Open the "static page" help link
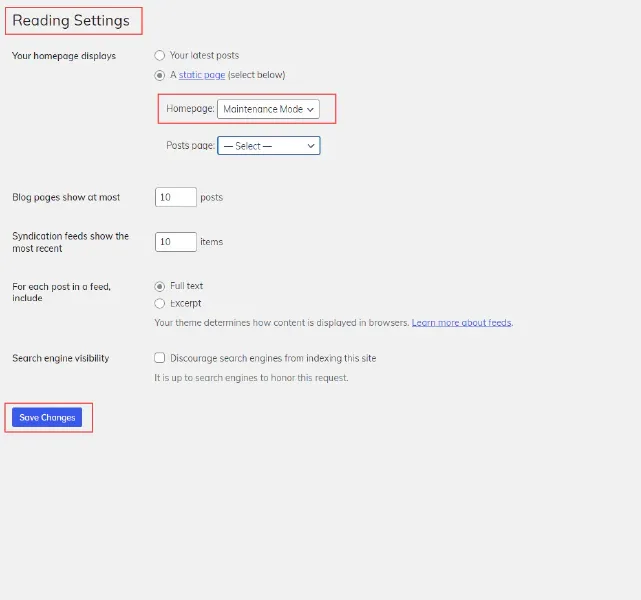The image size is (641, 600). coord(202,75)
